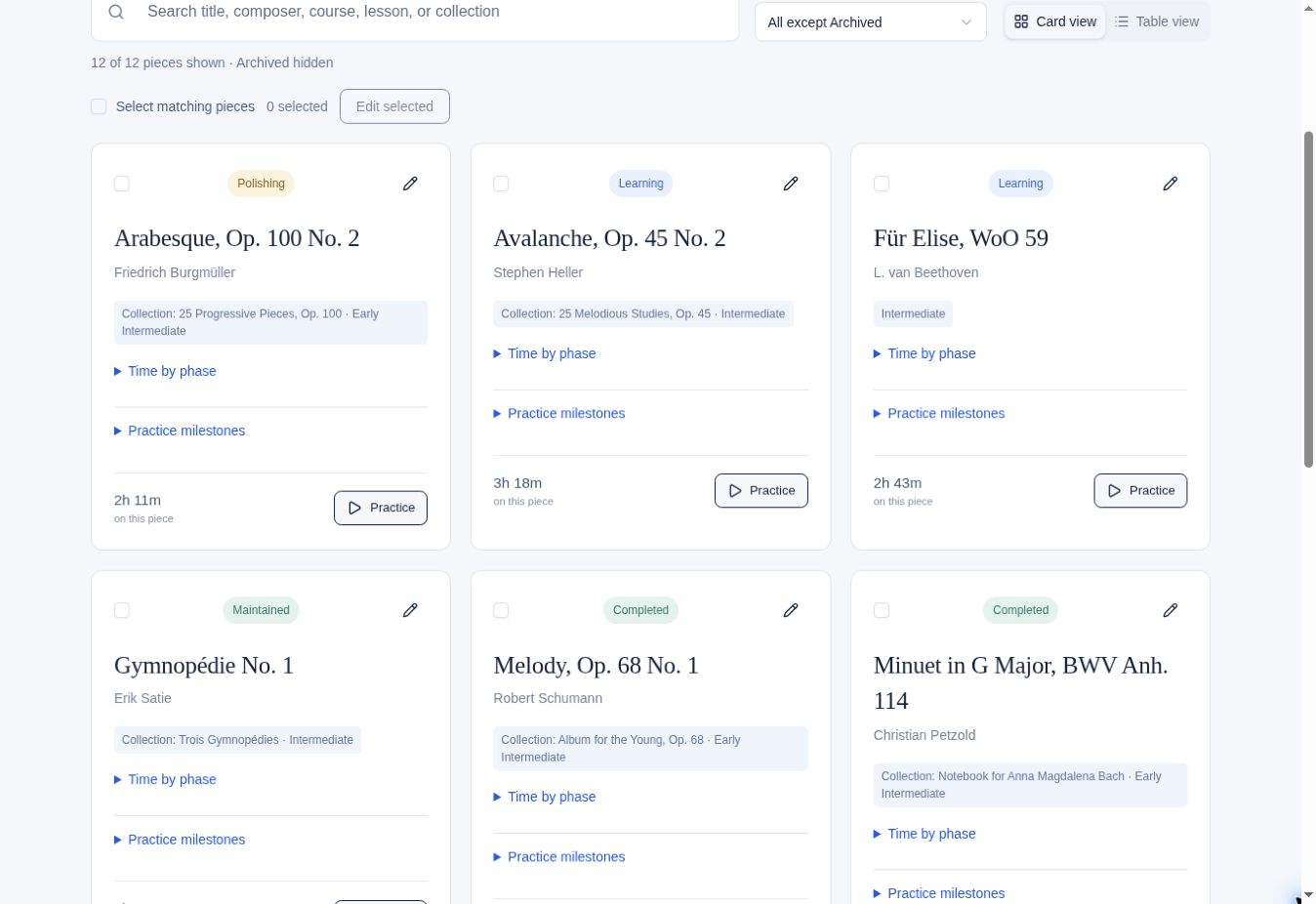Check the Für Elise card checkbox
The image size is (1316, 904).
(x=882, y=184)
